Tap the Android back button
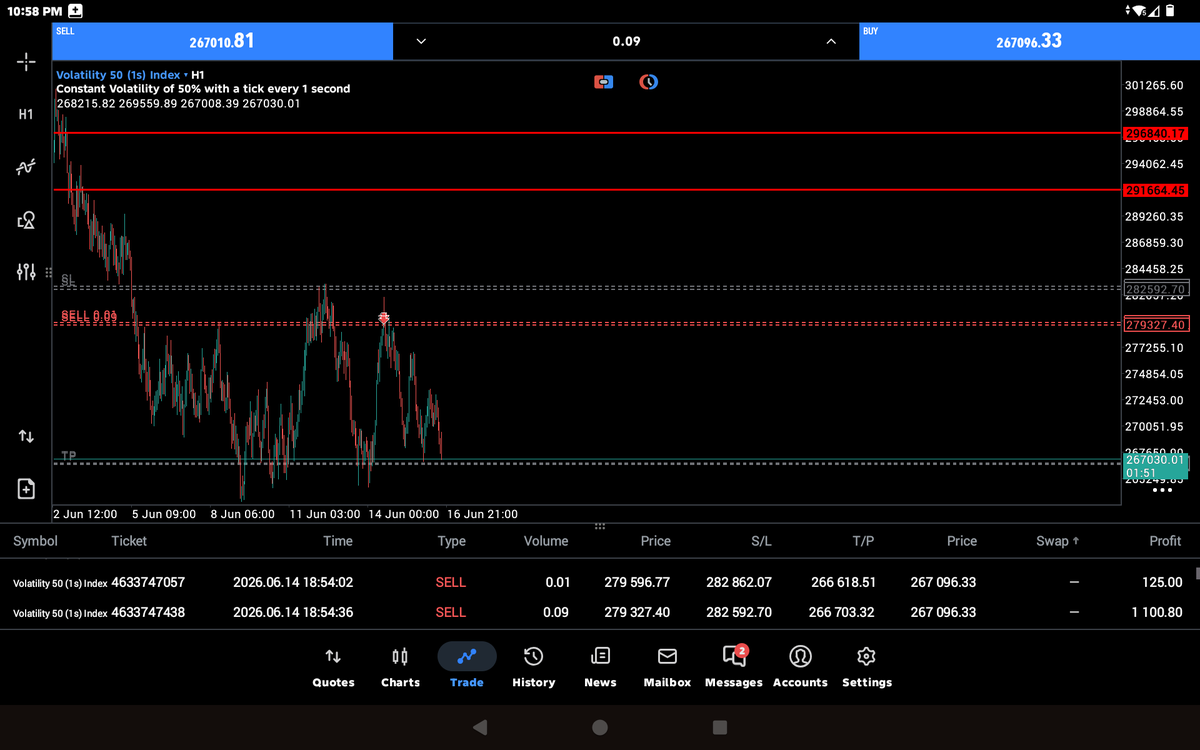This screenshot has width=1200, height=750. (x=480, y=727)
